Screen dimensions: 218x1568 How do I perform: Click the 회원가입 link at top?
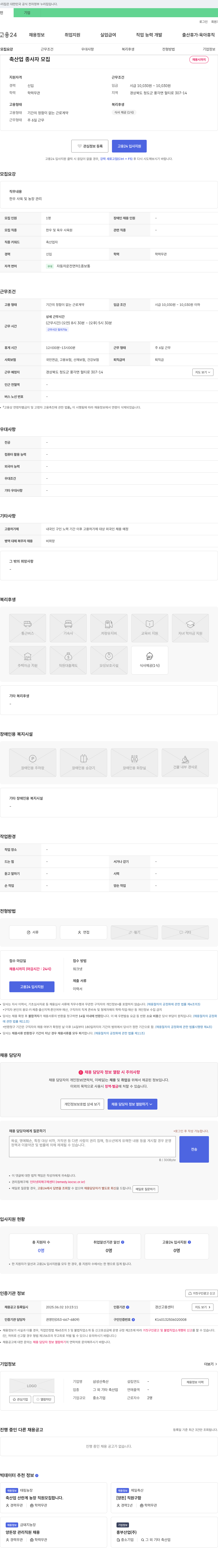(x=214, y=22)
